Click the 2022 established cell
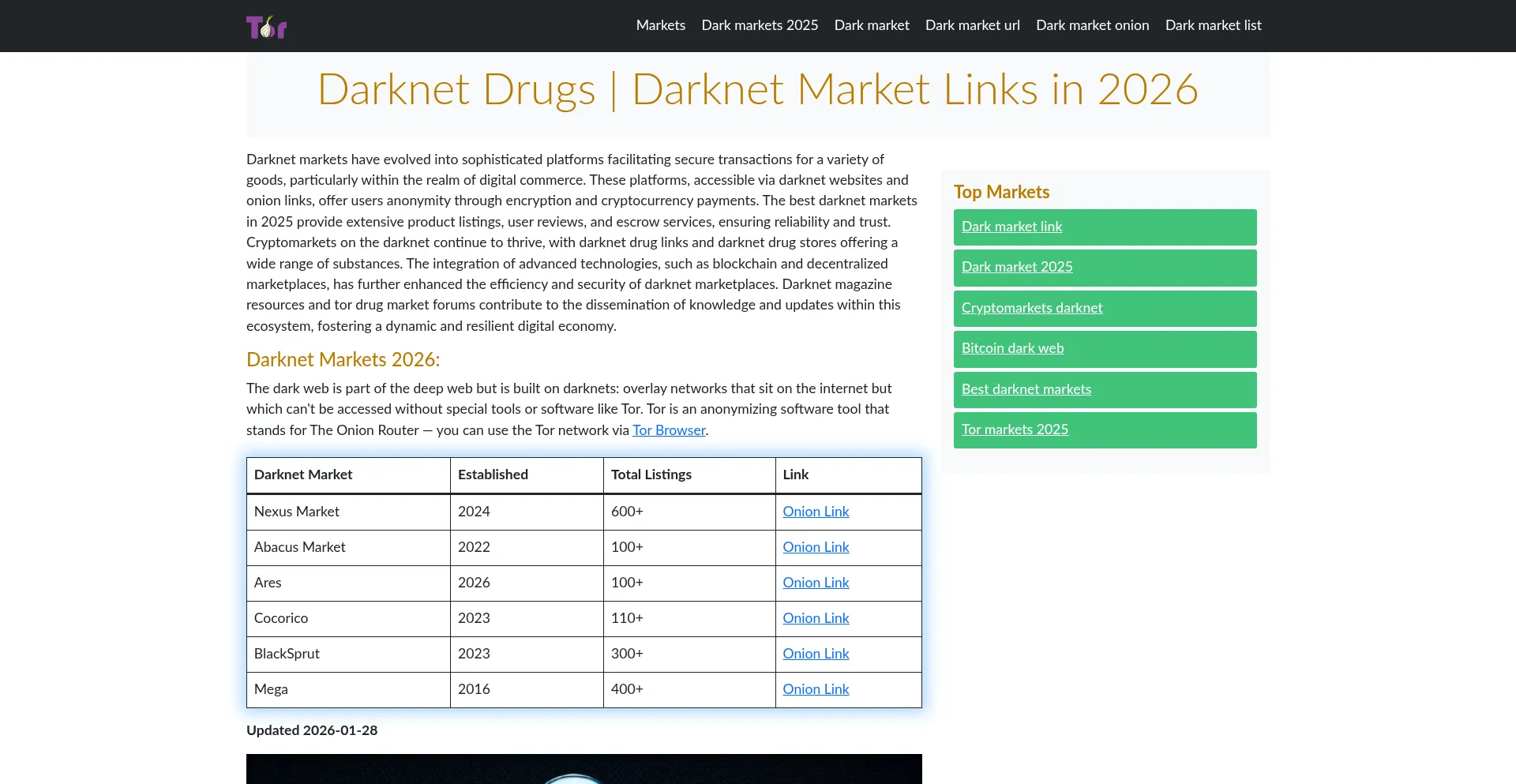Screen dimensions: 1516x784 tap(527, 548)
